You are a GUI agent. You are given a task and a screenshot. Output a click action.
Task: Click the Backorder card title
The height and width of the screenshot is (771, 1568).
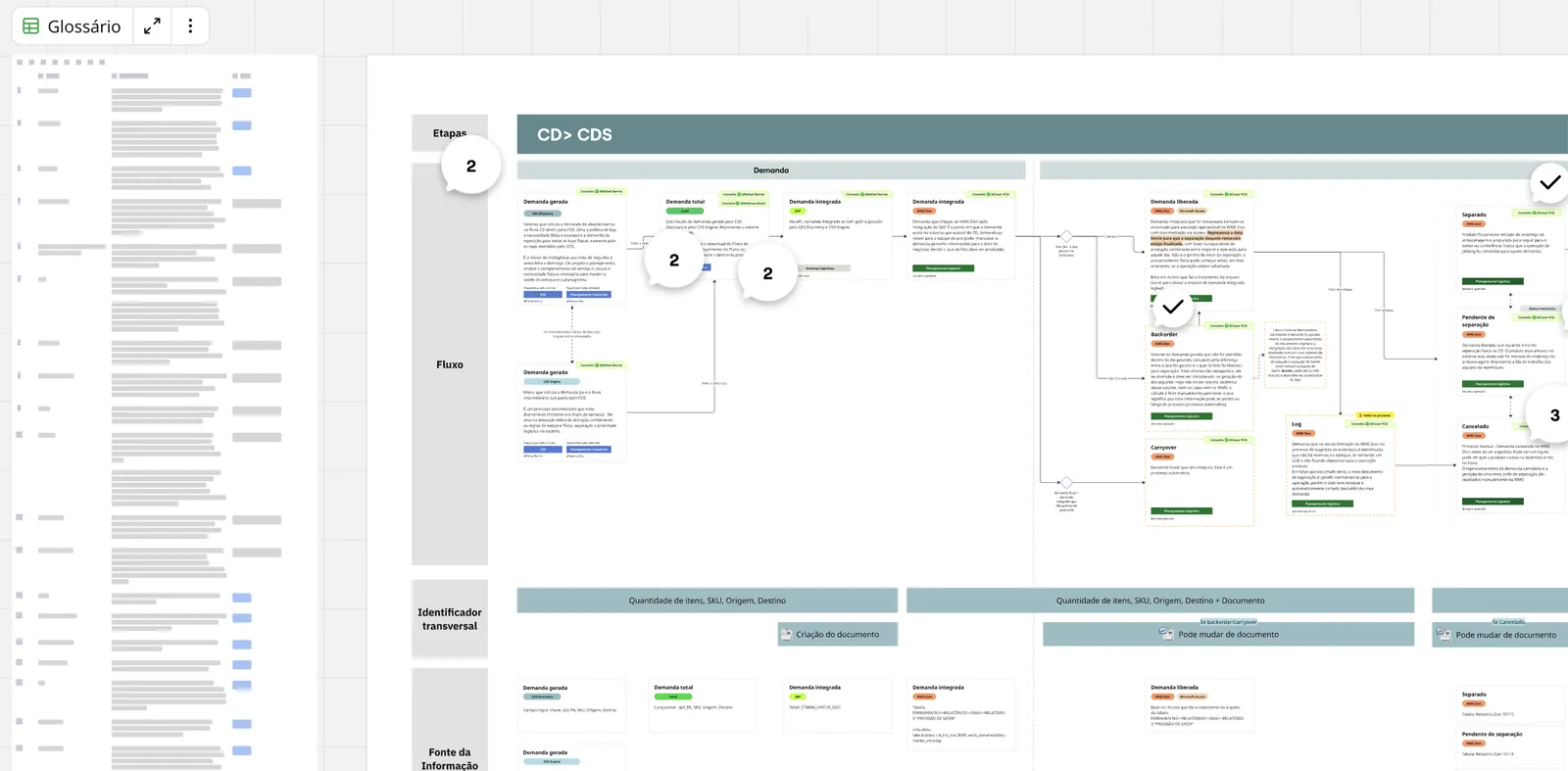click(1164, 335)
